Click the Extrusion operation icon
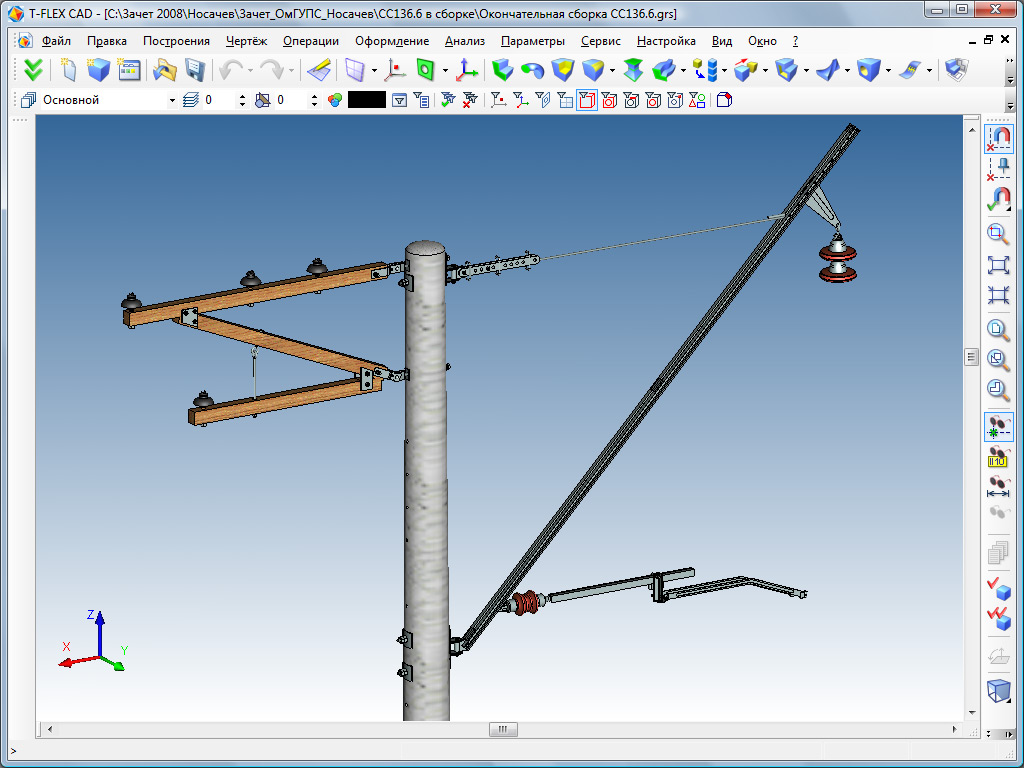 pyautogui.click(x=502, y=70)
